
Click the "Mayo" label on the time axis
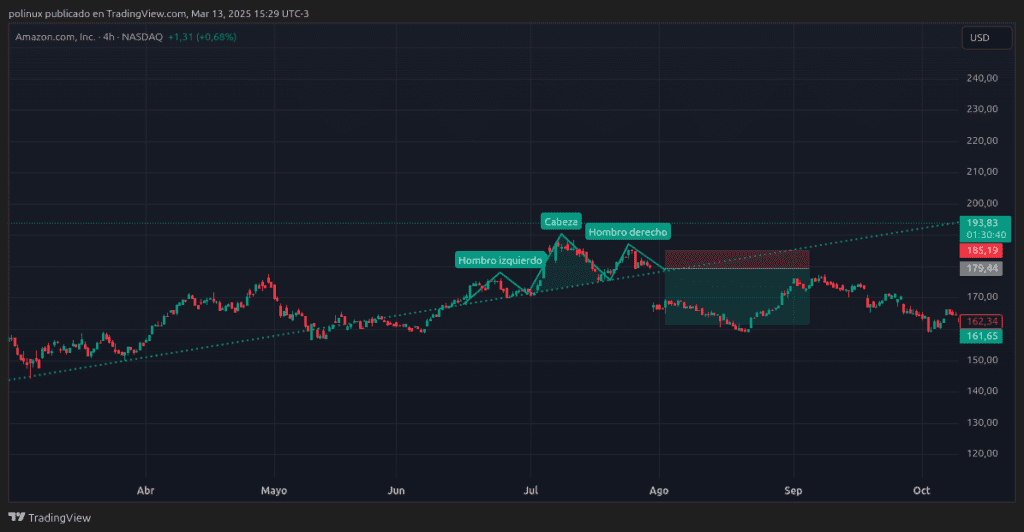point(273,491)
